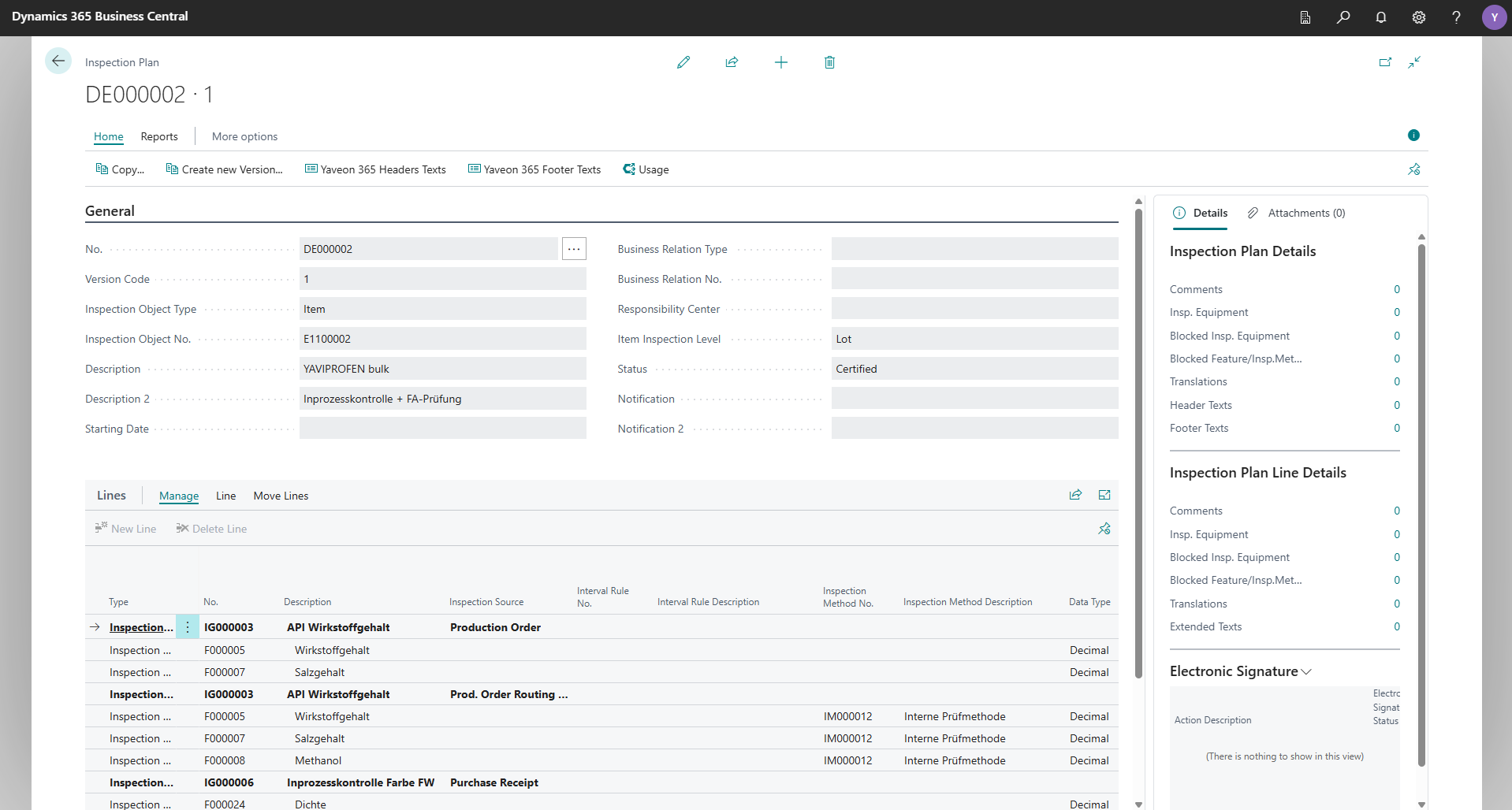
Task: Open the notifications bell
Action: point(1381,17)
